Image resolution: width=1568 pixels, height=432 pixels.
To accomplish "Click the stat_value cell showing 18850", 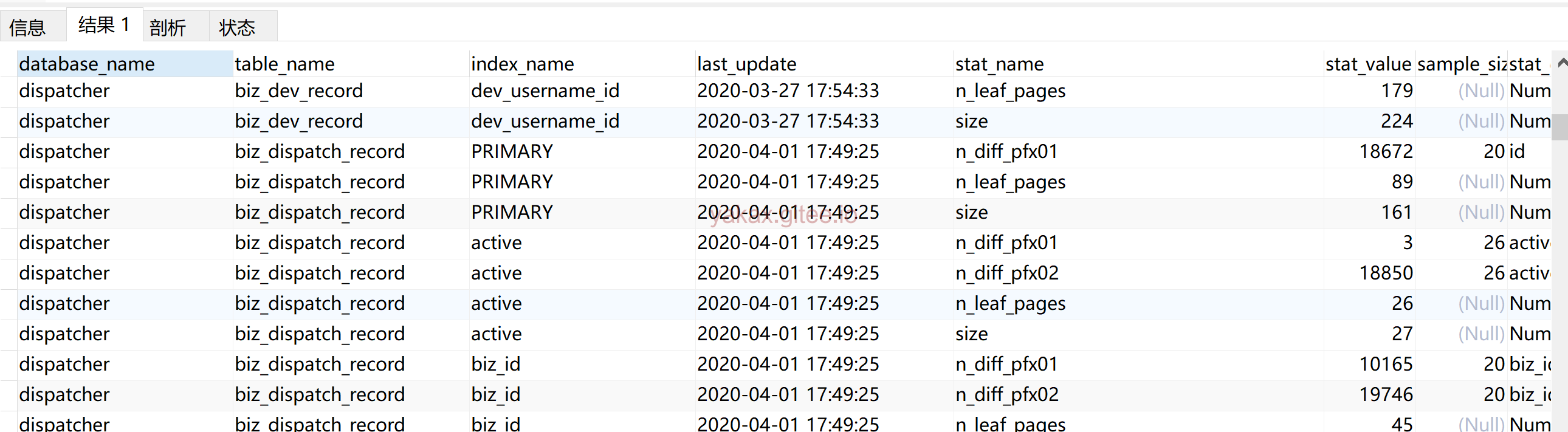I will pyautogui.click(x=1386, y=273).
